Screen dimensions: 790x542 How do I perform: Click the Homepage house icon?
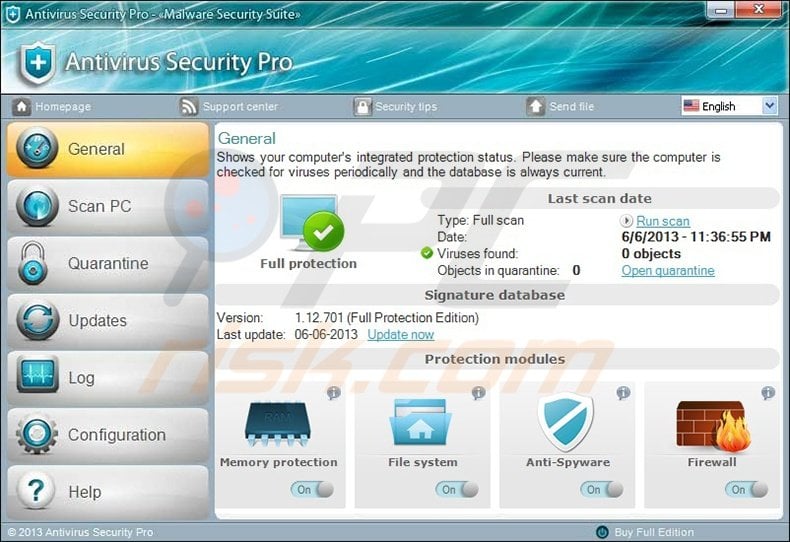[21, 106]
